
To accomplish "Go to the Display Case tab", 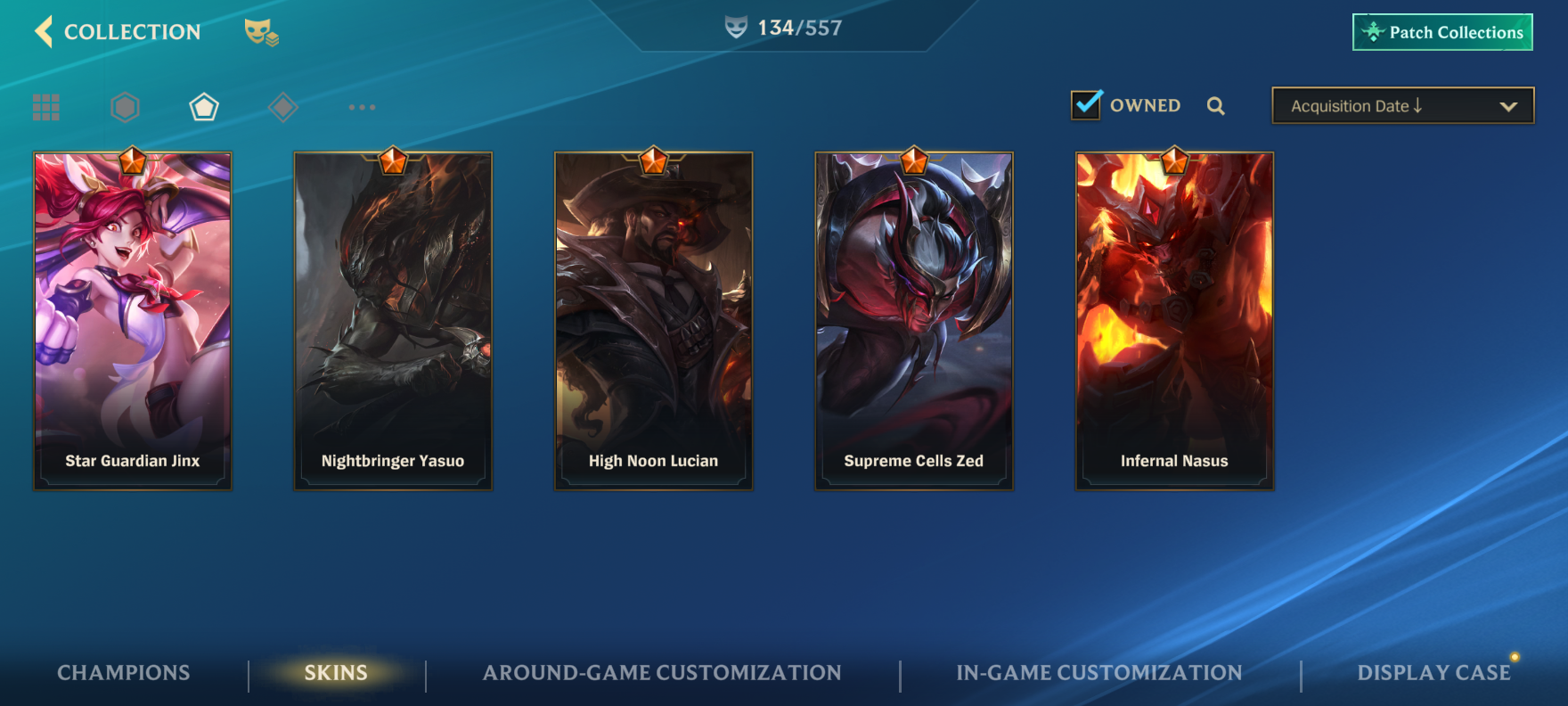I will [x=1433, y=673].
